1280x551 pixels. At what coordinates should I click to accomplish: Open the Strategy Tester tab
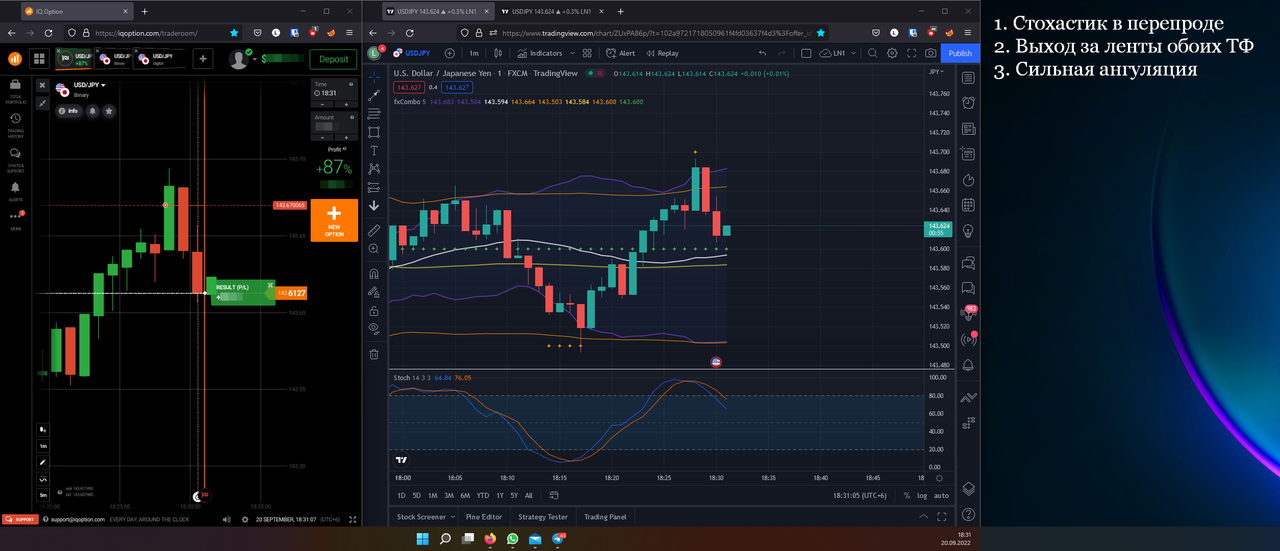[543, 517]
